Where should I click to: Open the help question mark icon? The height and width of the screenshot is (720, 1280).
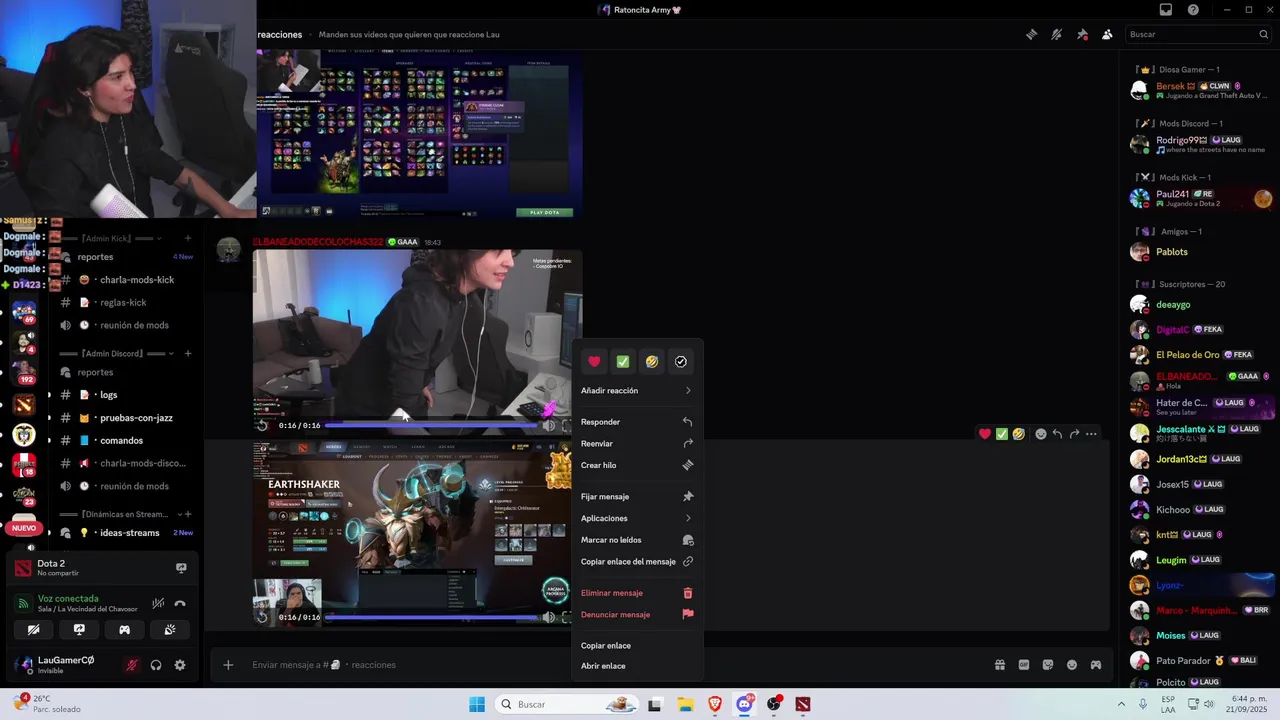(1193, 10)
